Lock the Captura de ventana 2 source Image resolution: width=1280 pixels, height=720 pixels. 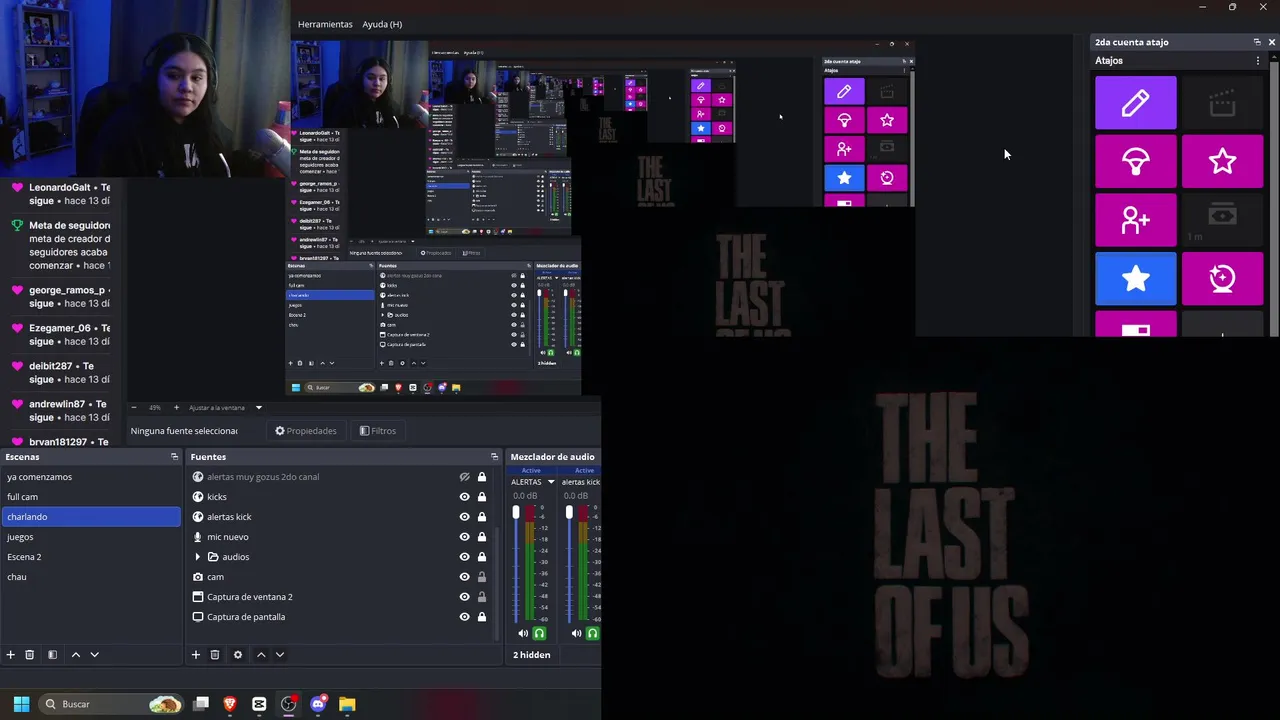481,597
